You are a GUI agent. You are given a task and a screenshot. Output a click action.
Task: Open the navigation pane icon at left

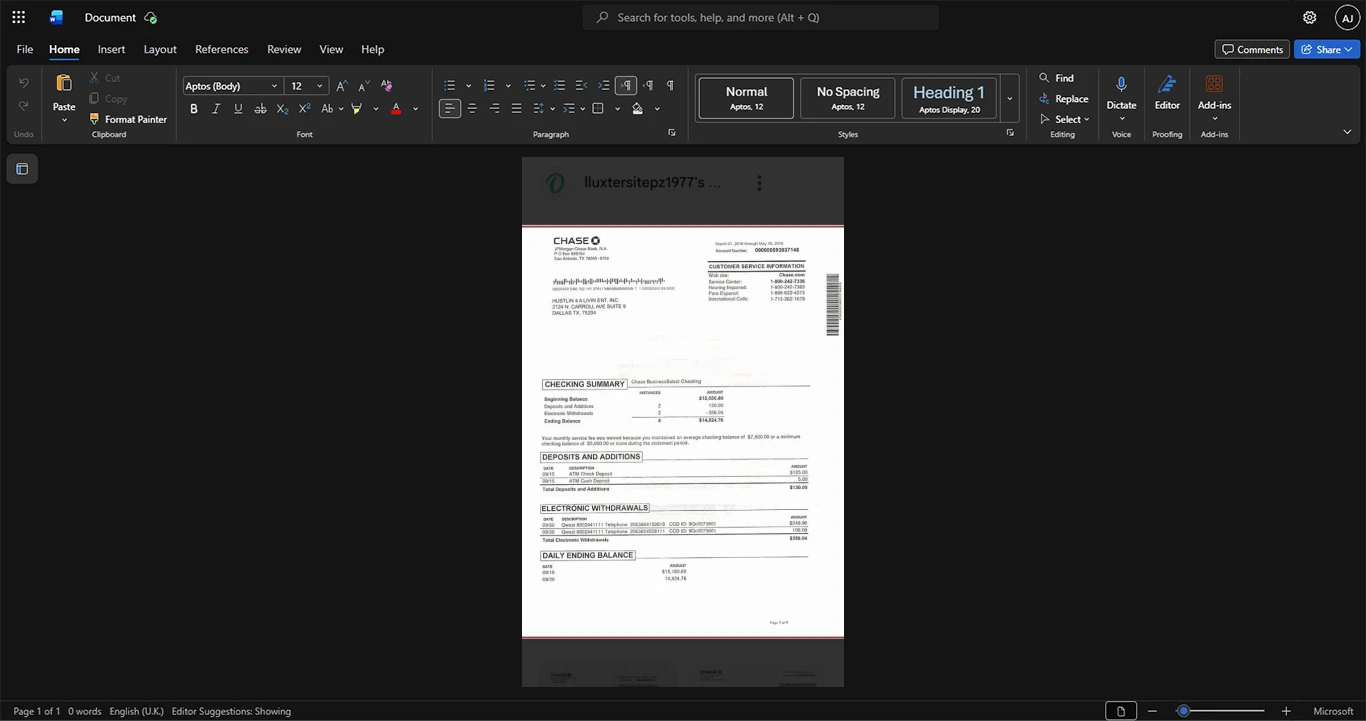[x=22, y=169]
